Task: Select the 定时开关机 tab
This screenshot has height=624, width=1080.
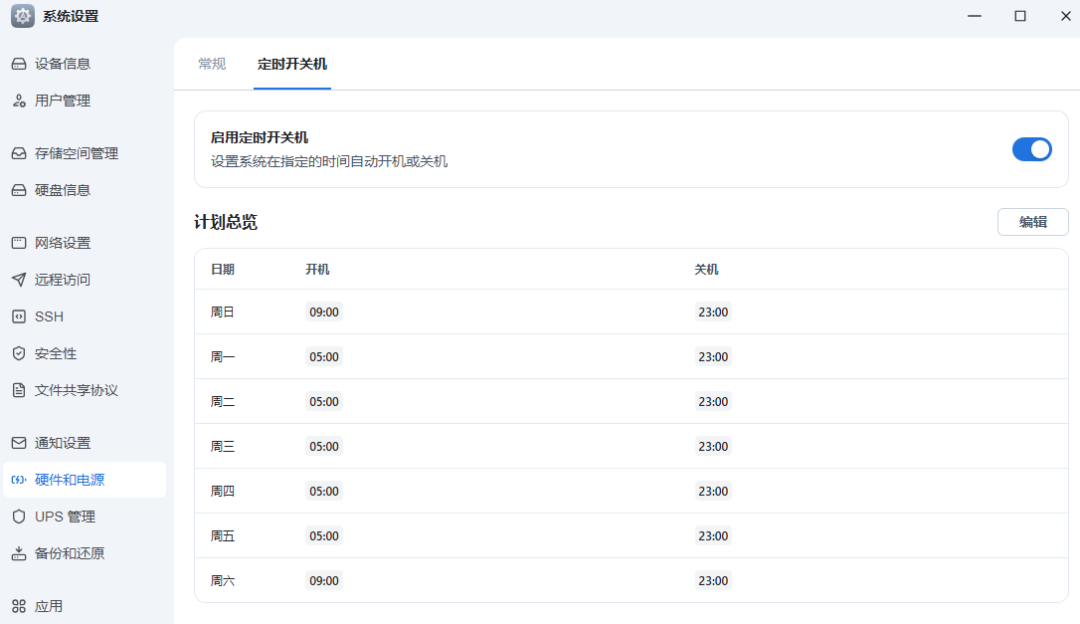Action: tap(292, 64)
